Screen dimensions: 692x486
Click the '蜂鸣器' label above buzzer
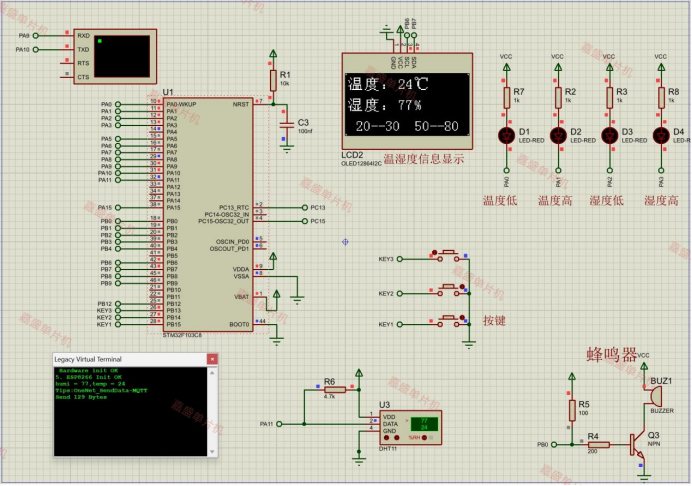[612, 354]
